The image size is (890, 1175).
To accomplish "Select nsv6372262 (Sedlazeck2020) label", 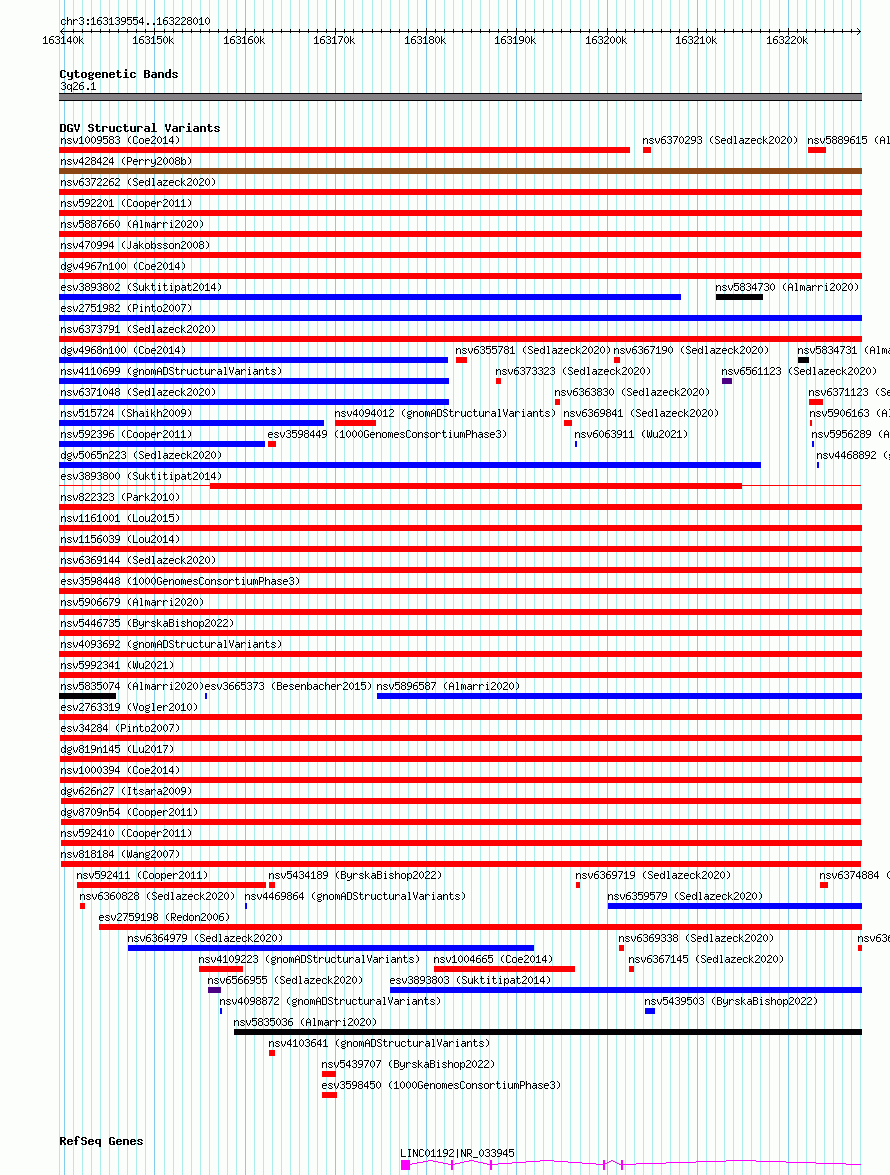I will (x=138, y=182).
